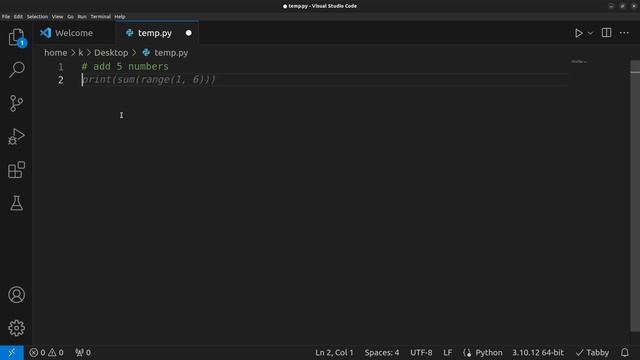
Task: Click the remote window indicator in status bar
Action: pyautogui.click(x=12, y=352)
